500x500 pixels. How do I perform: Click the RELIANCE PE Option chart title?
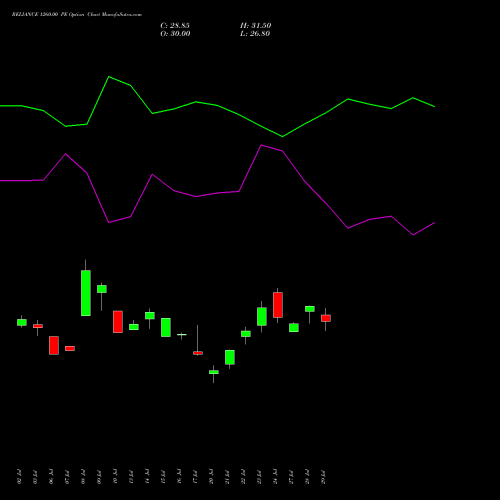pyautogui.click(x=77, y=15)
